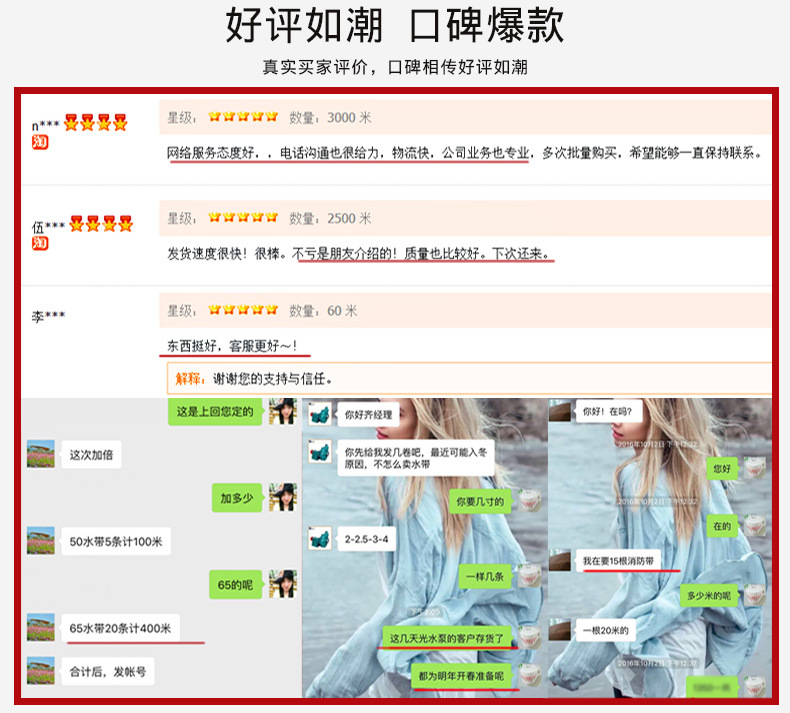Click the subtitle 真实买家评价，口碑相传好评如潮
The height and width of the screenshot is (713, 790).
394,67
